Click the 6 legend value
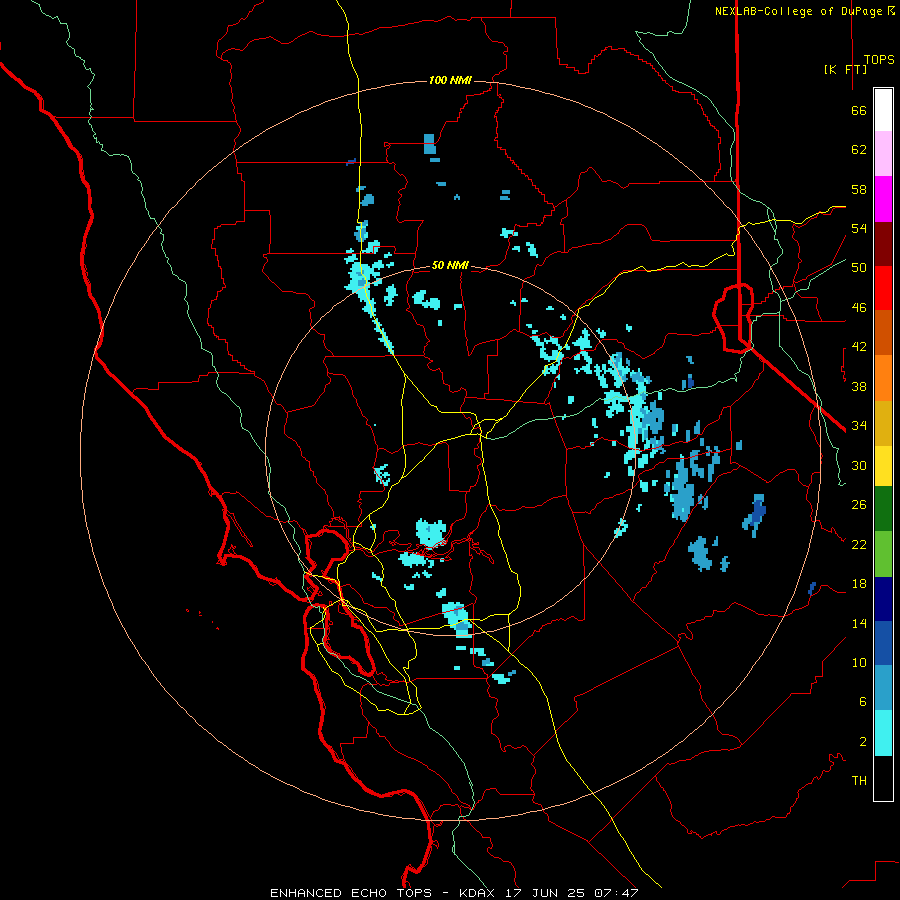The height and width of the screenshot is (900, 900). click(863, 702)
